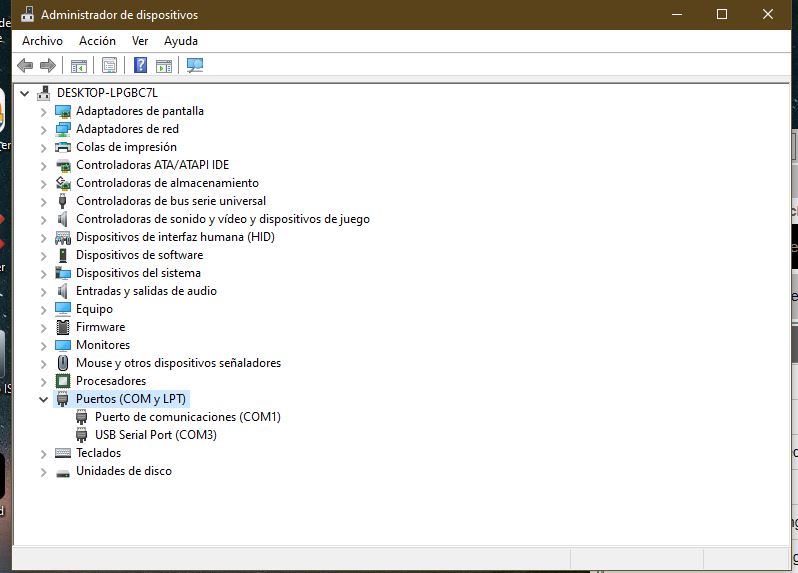Click the Adaptadores de pantalla icon
Viewport: 798px width, 573px height.
(x=63, y=111)
